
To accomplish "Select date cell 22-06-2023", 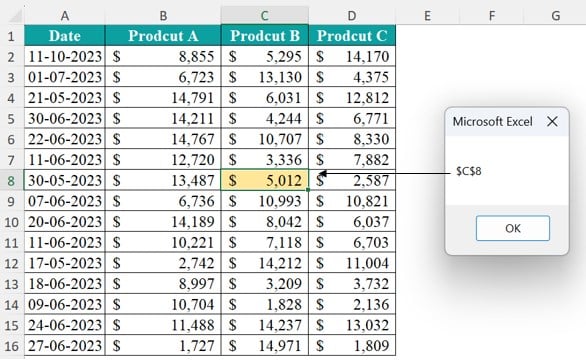I will pyautogui.click(x=65, y=139).
